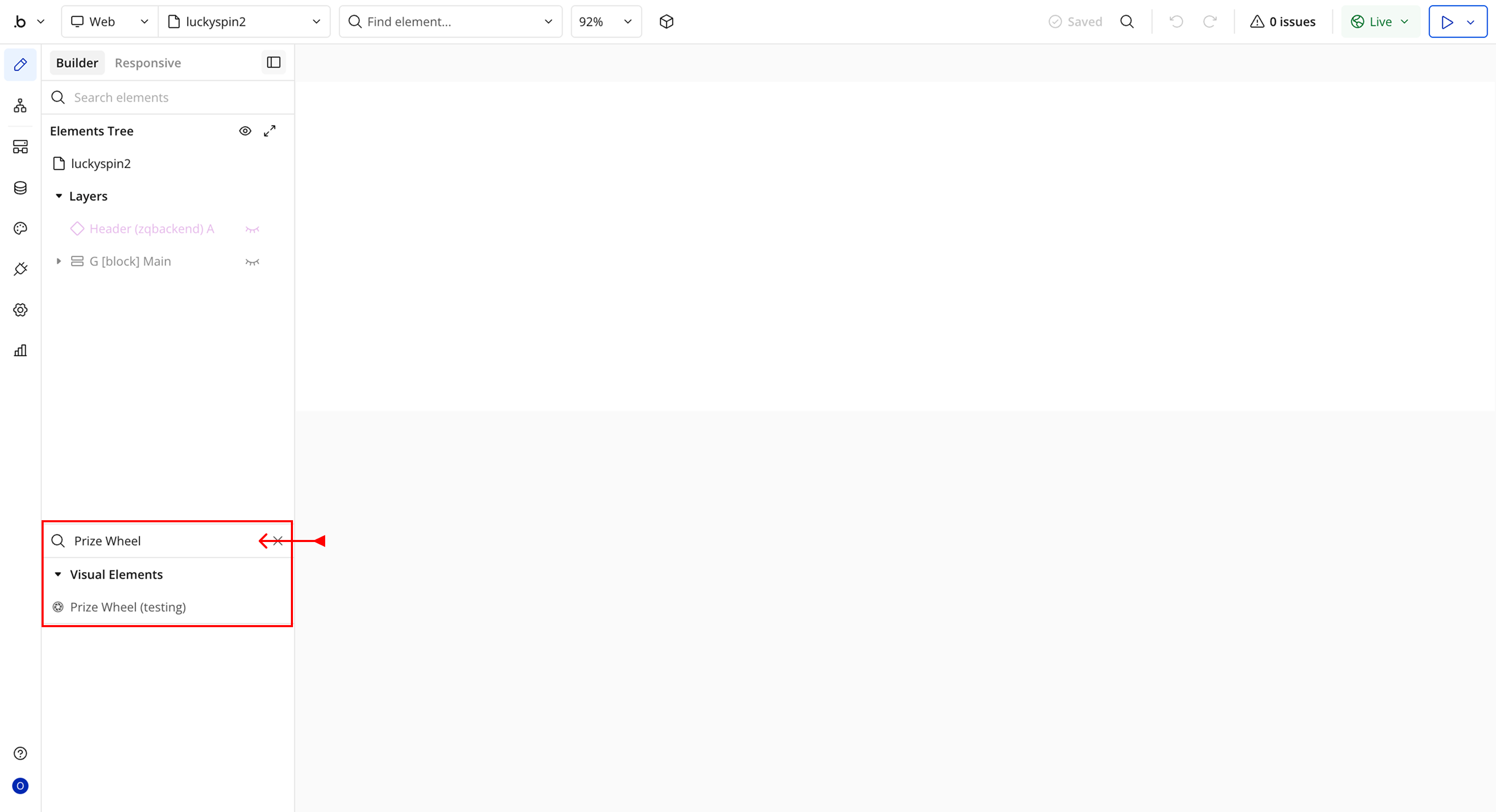This screenshot has height=812, width=1496.
Task: Open the 92% zoom level dropdown
Action: tap(606, 22)
